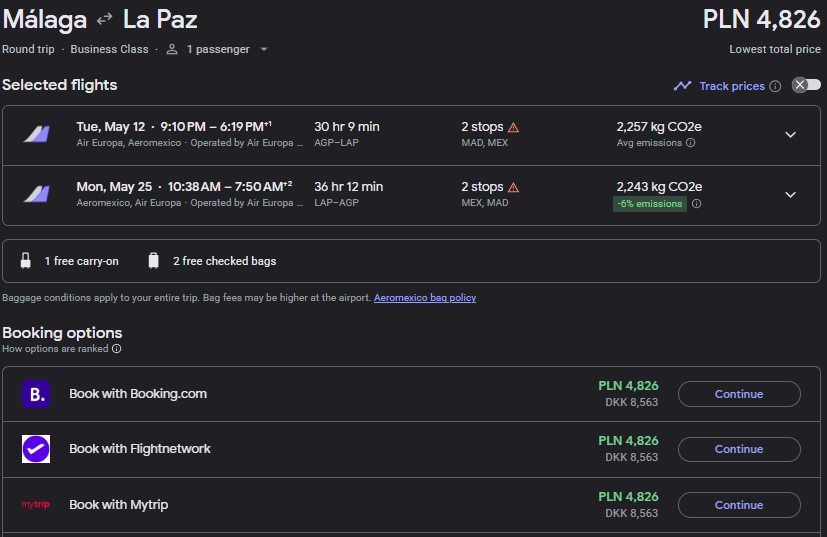Expand the Mon, May 25 flight details

(790, 195)
